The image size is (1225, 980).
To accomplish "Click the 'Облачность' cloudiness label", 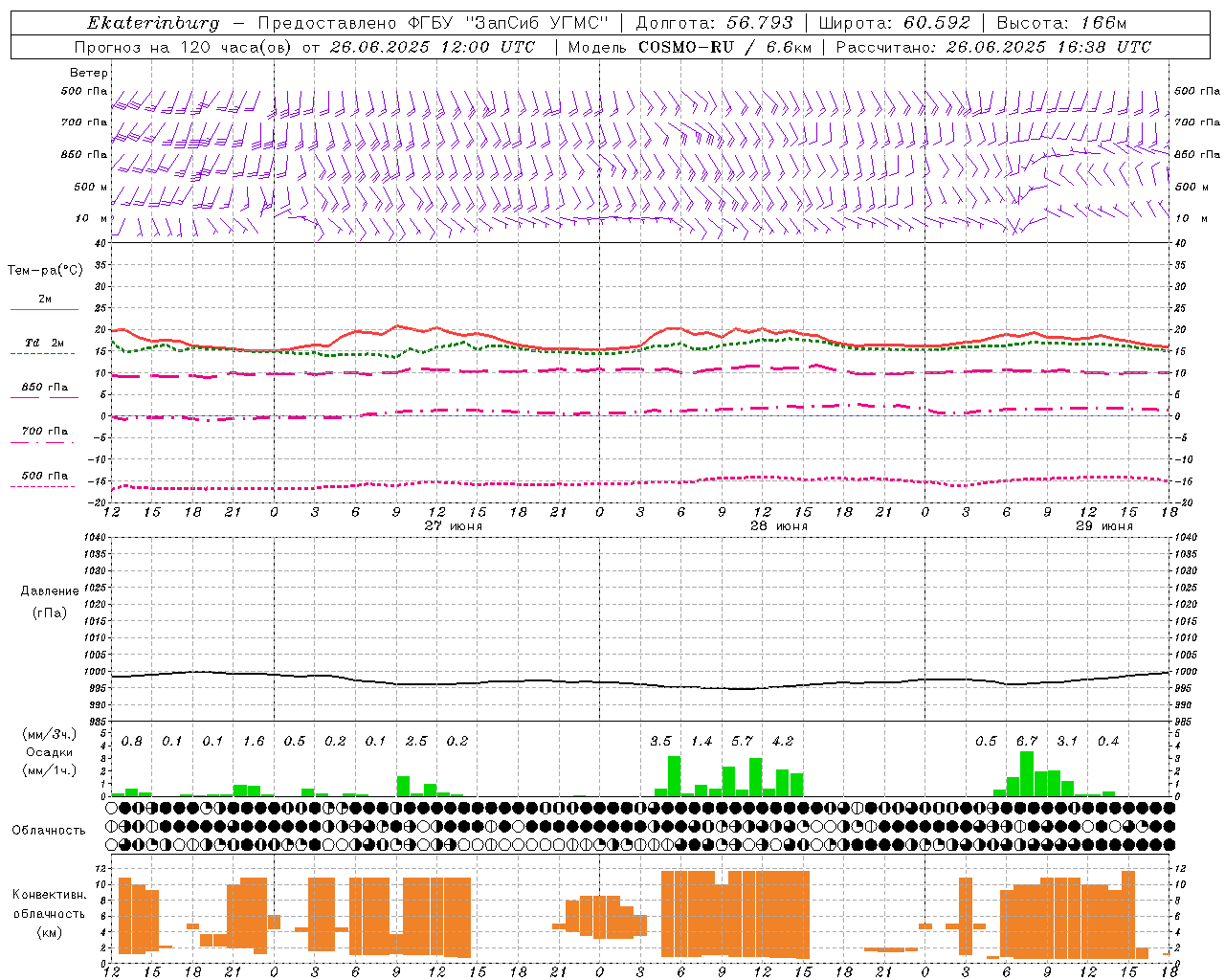I will point(48,831).
